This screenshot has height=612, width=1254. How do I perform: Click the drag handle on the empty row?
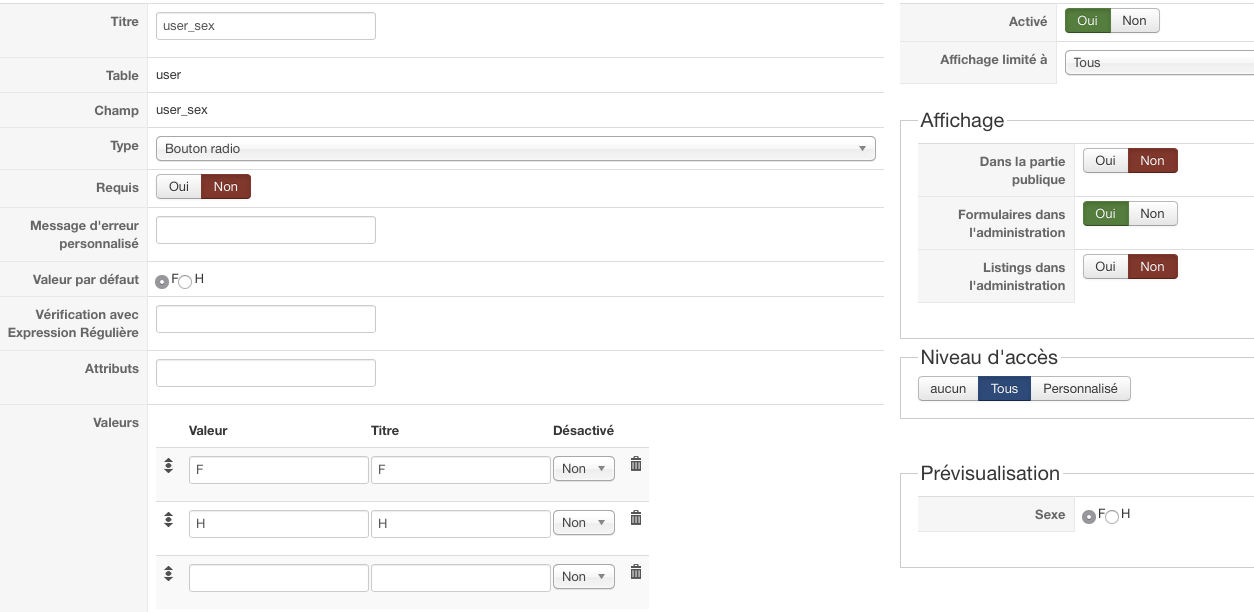coord(168,573)
